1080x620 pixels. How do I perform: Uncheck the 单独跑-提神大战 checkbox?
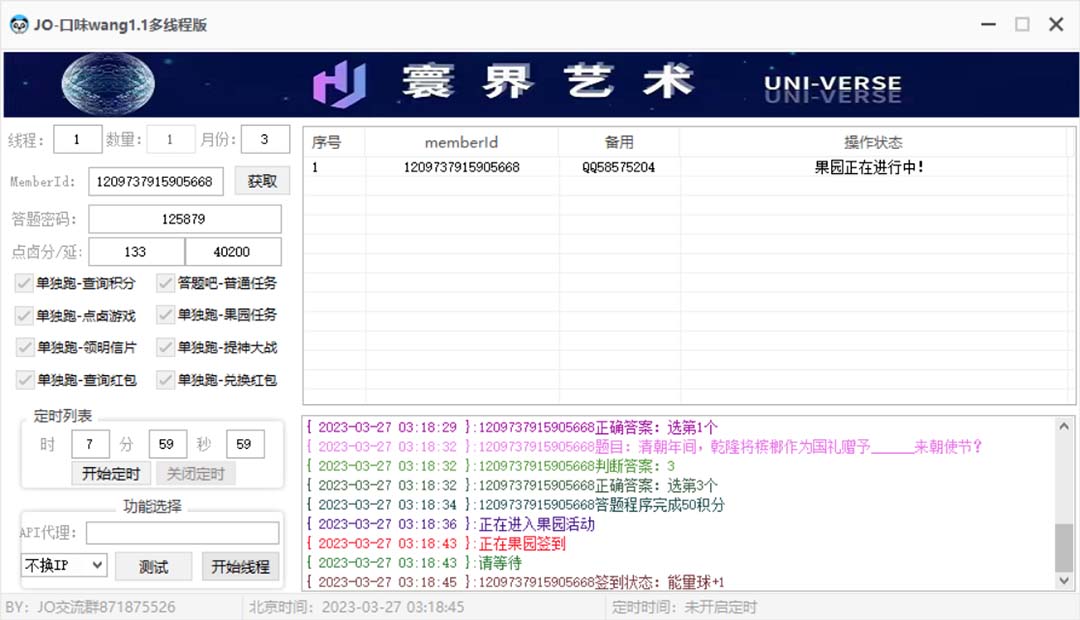tap(164, 348)
